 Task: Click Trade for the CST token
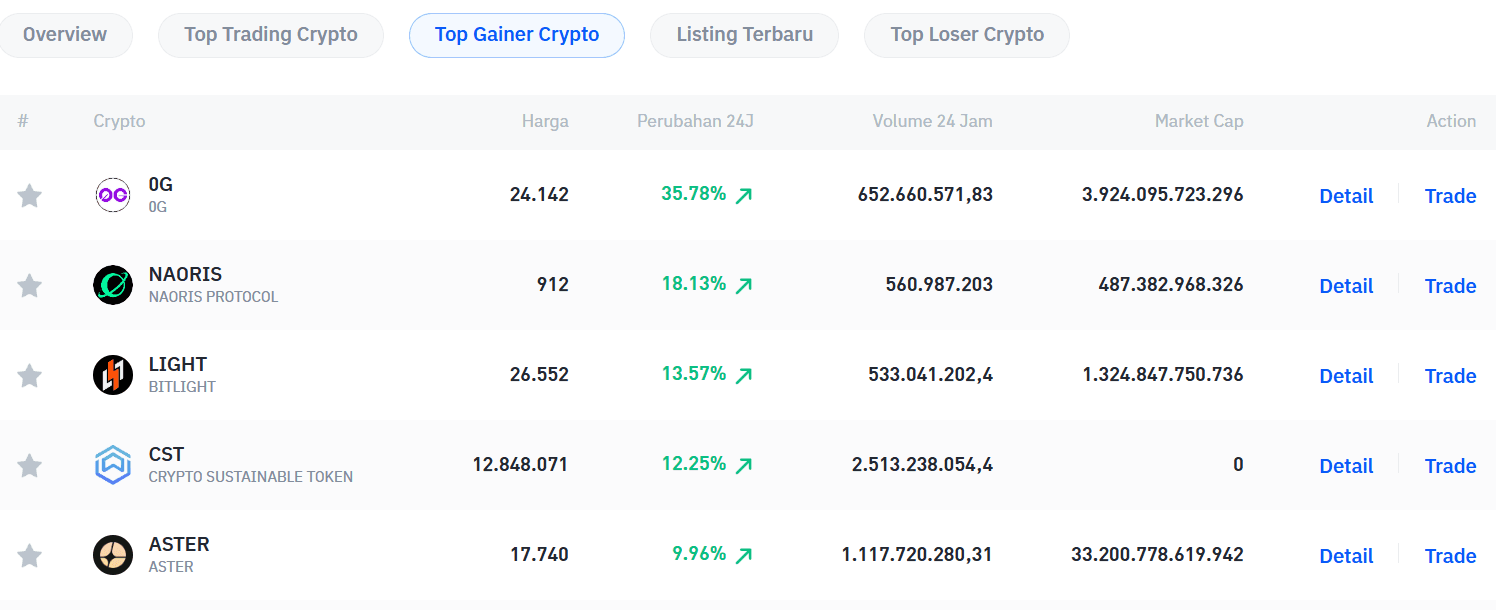pos(1450,465)
